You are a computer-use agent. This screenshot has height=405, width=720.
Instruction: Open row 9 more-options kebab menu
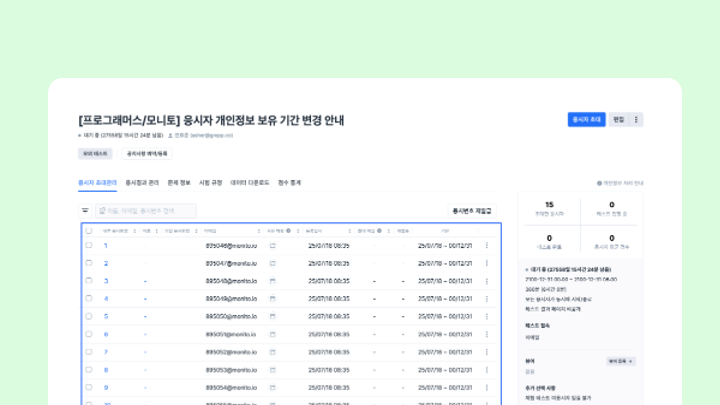487,388
